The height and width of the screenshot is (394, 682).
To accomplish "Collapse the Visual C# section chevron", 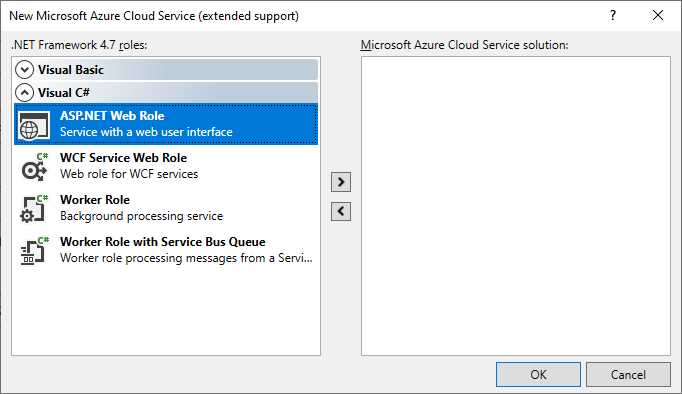I will pyautogui.click(x=24, y=92).
